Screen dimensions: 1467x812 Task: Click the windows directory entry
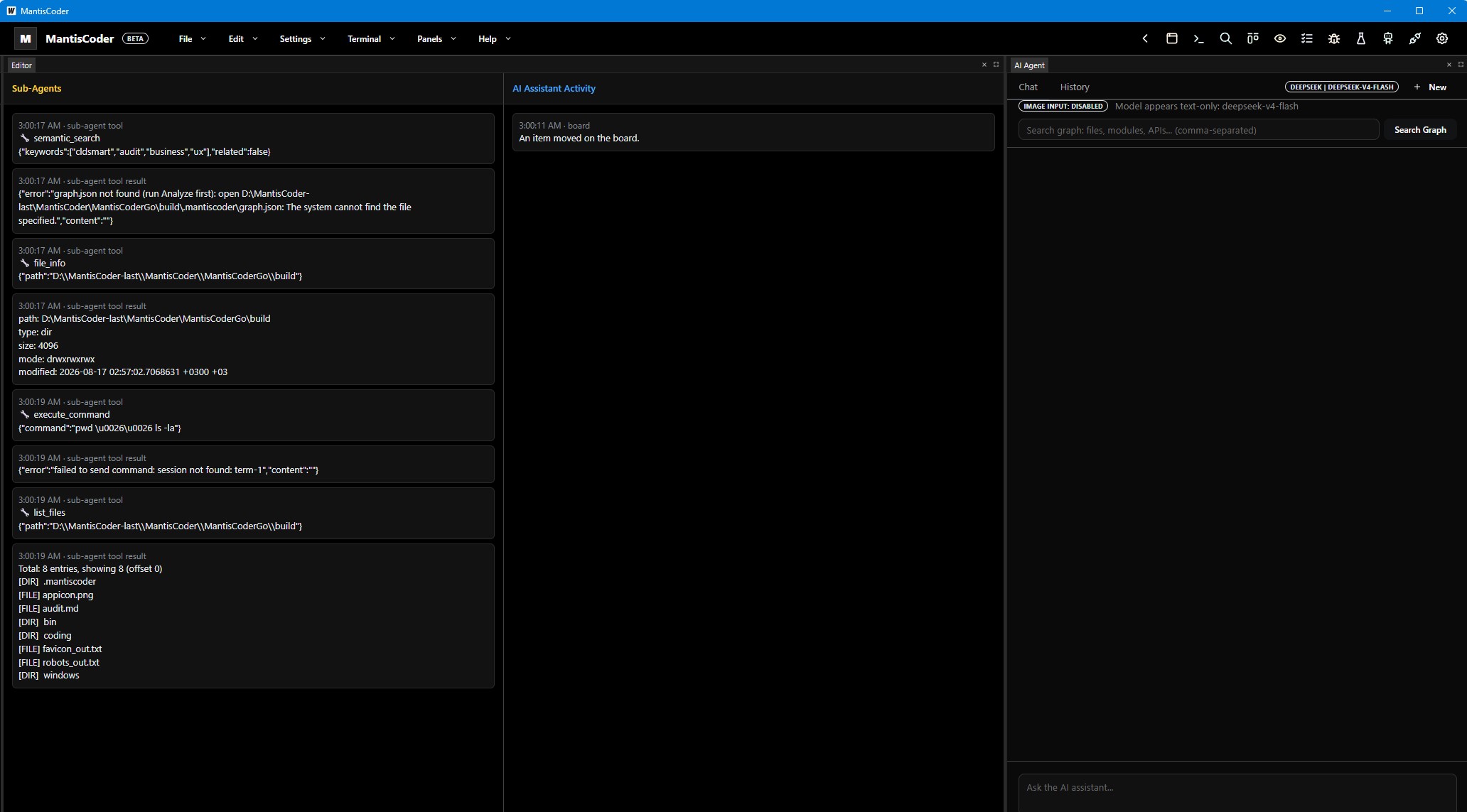[x=48, y=676]
